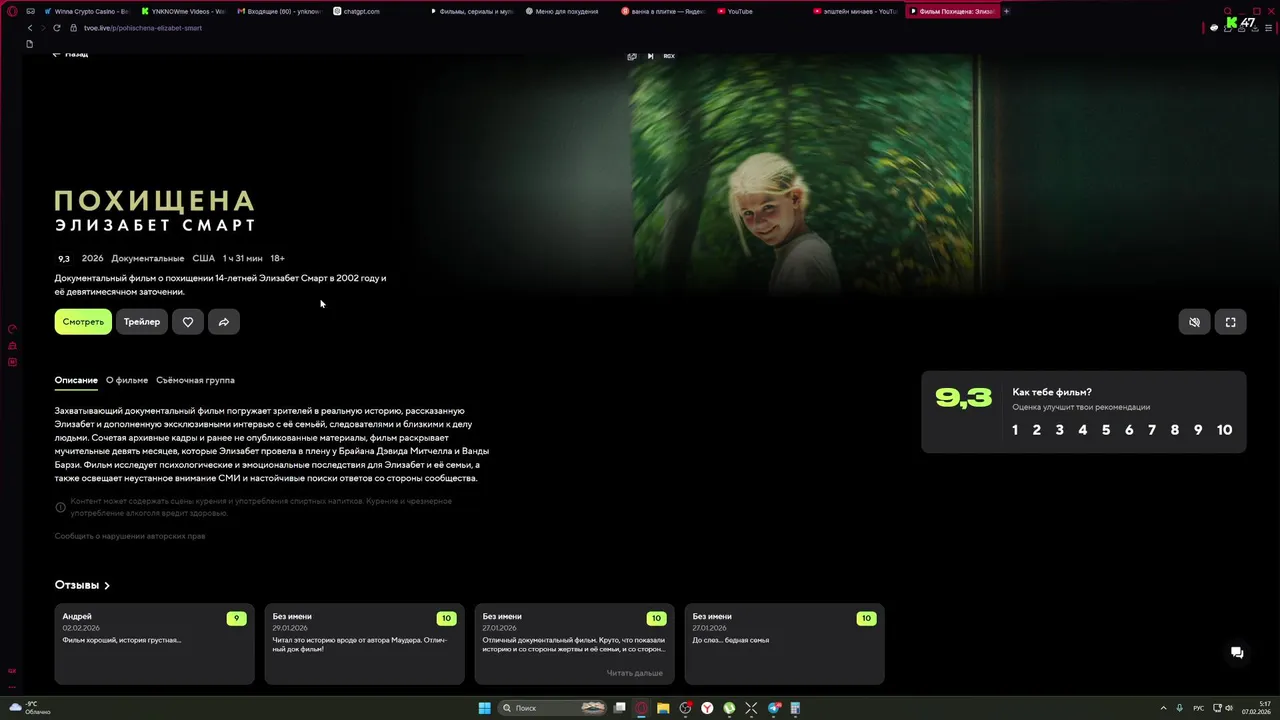1280x720 pixels.
Task: Click the address bar URL
Action: tap(143, 28)
